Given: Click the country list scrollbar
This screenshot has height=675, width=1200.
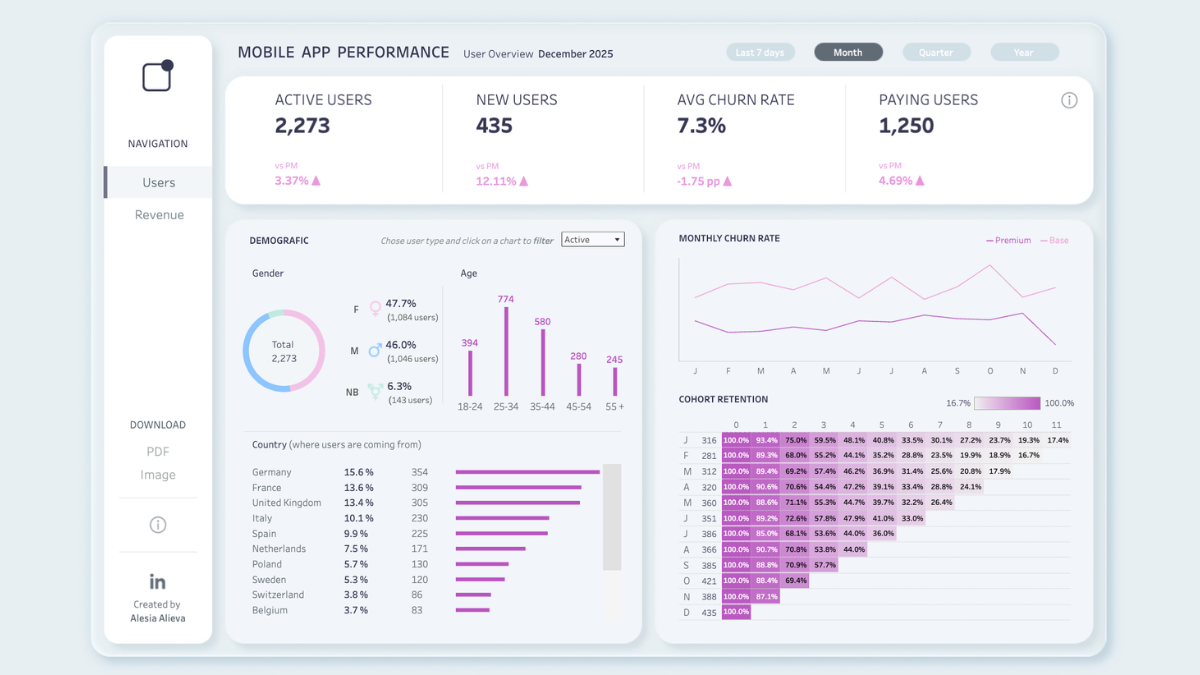Looking at the screenshot, I should [612, 518].
